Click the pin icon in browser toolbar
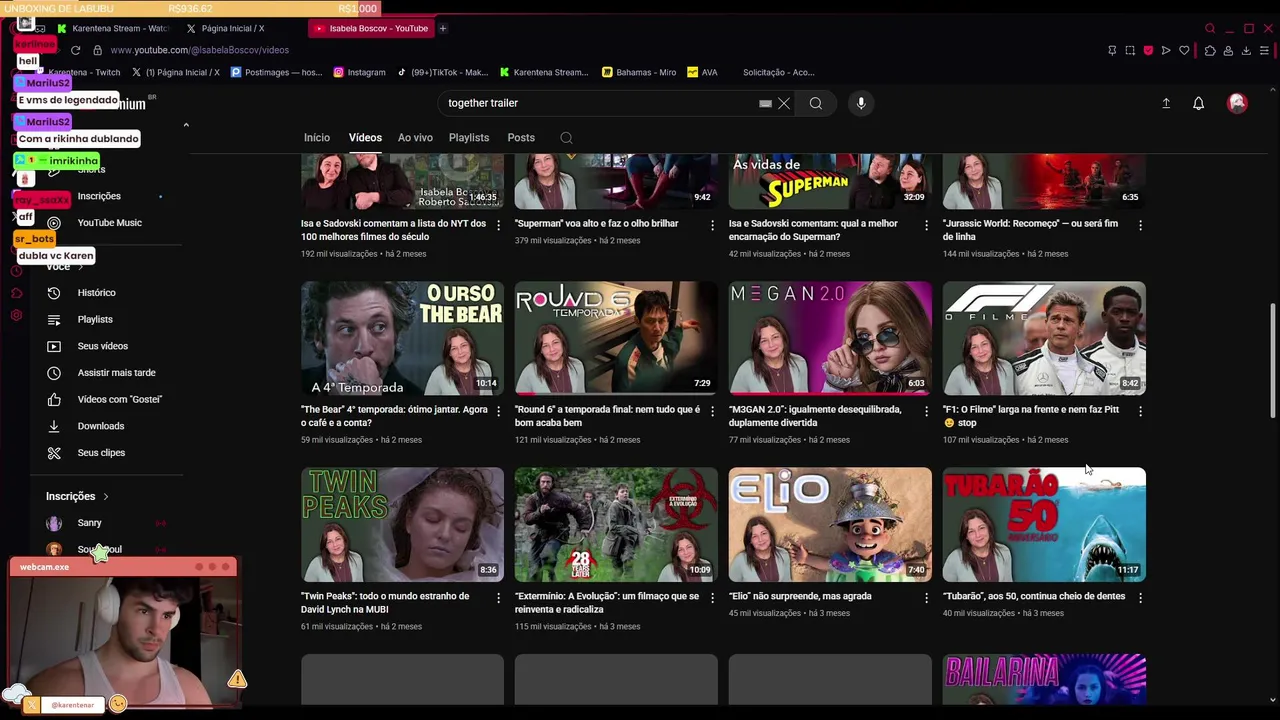The image size is (1280, 720). pos(1112,50)
